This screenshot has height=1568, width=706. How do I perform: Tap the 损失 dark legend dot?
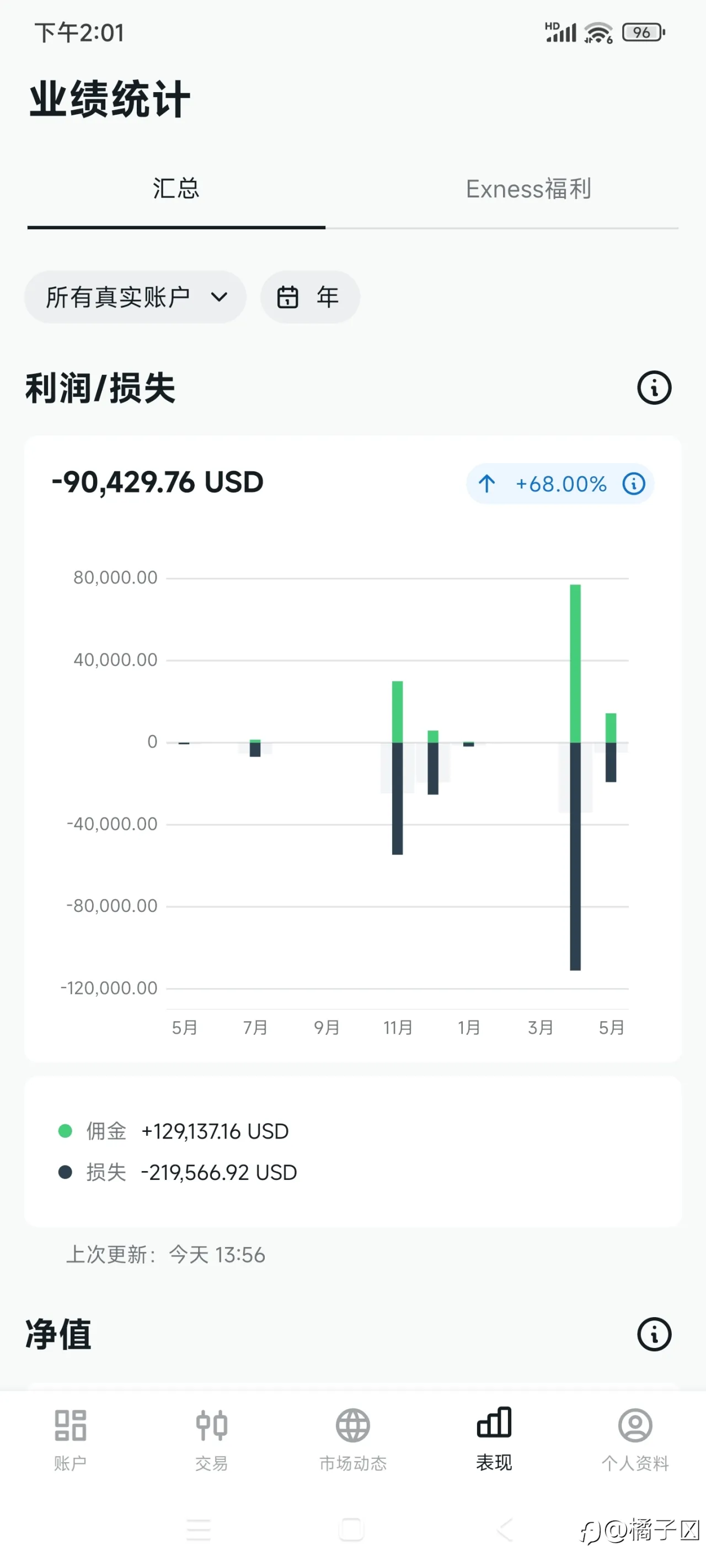click(65, 1172)
